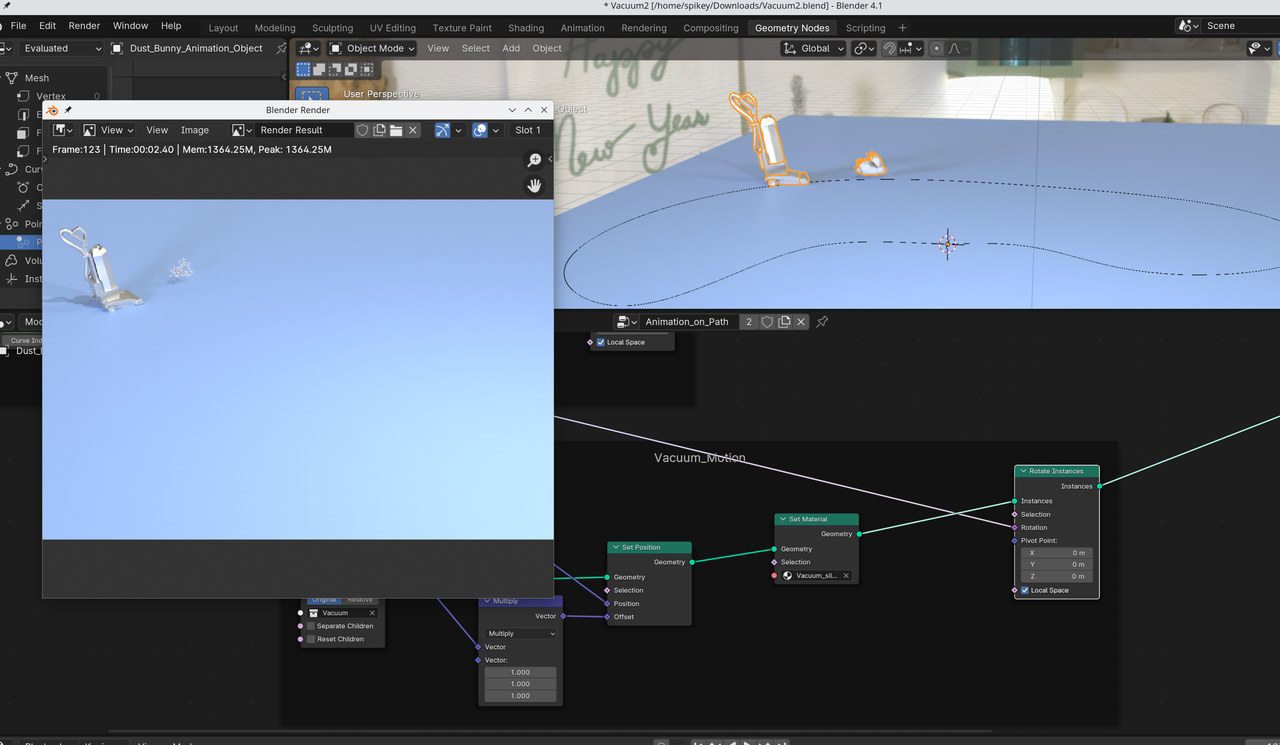This screenshot has height=745, width=1280.
Task: Unlink the Render Result image with X
Action: coord(413,130)
